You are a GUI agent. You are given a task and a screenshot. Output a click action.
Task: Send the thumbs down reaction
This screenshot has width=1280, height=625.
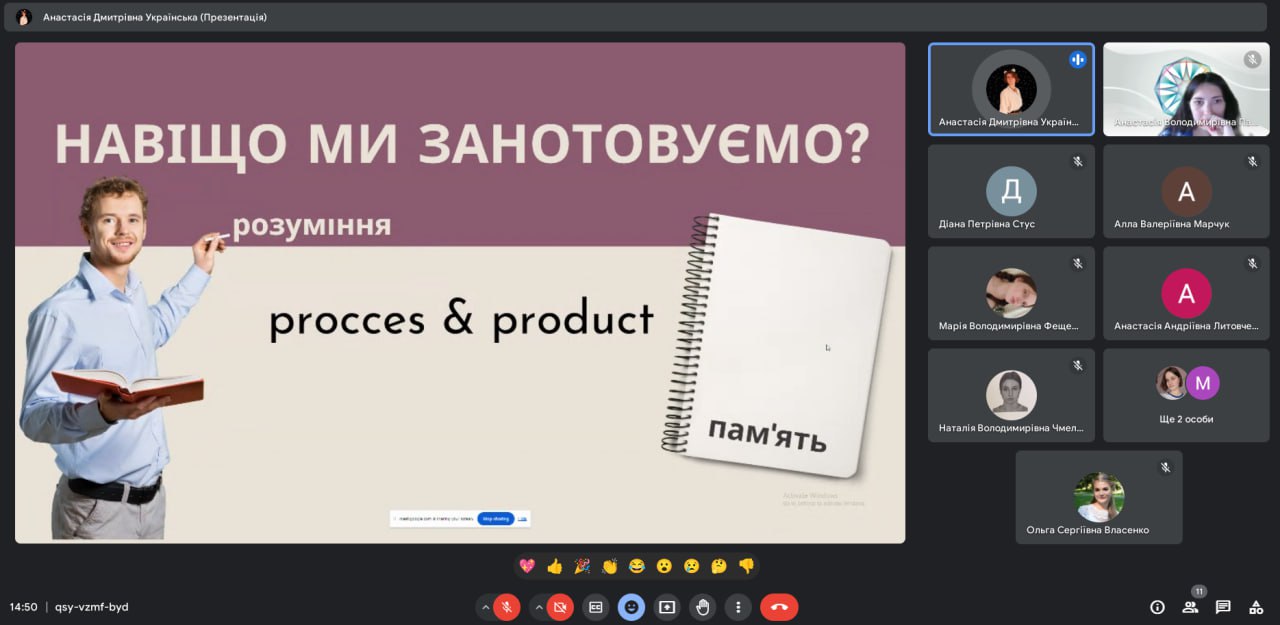tap(746, 566)
